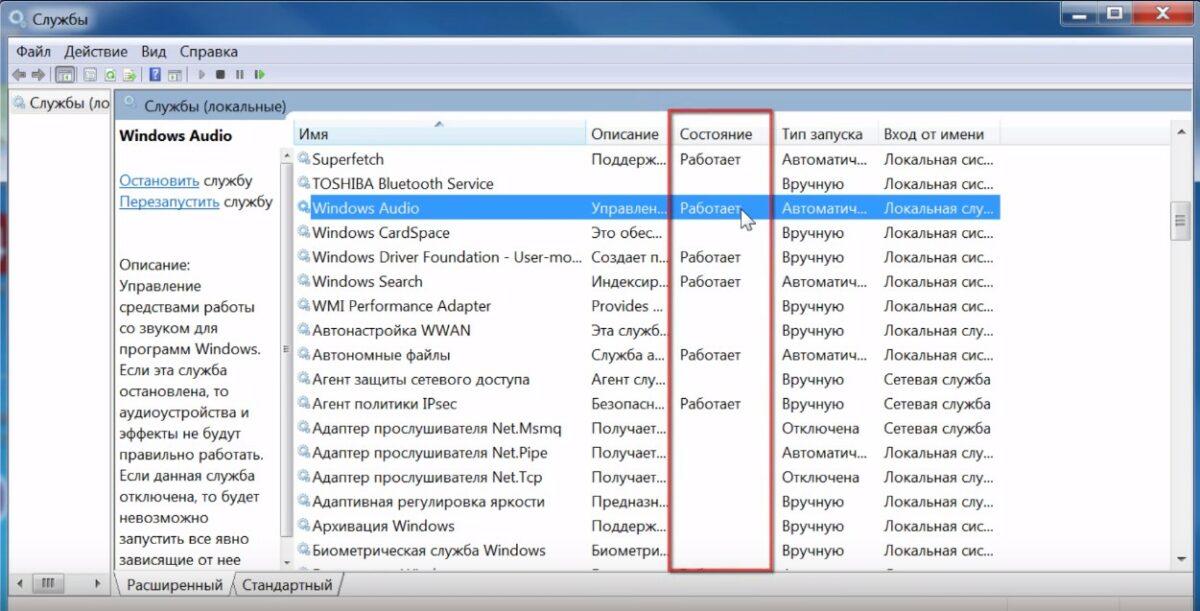The image size is (1200, 611).
Task: Open Properties via the toolbar icon
Action: click(89, 74)
